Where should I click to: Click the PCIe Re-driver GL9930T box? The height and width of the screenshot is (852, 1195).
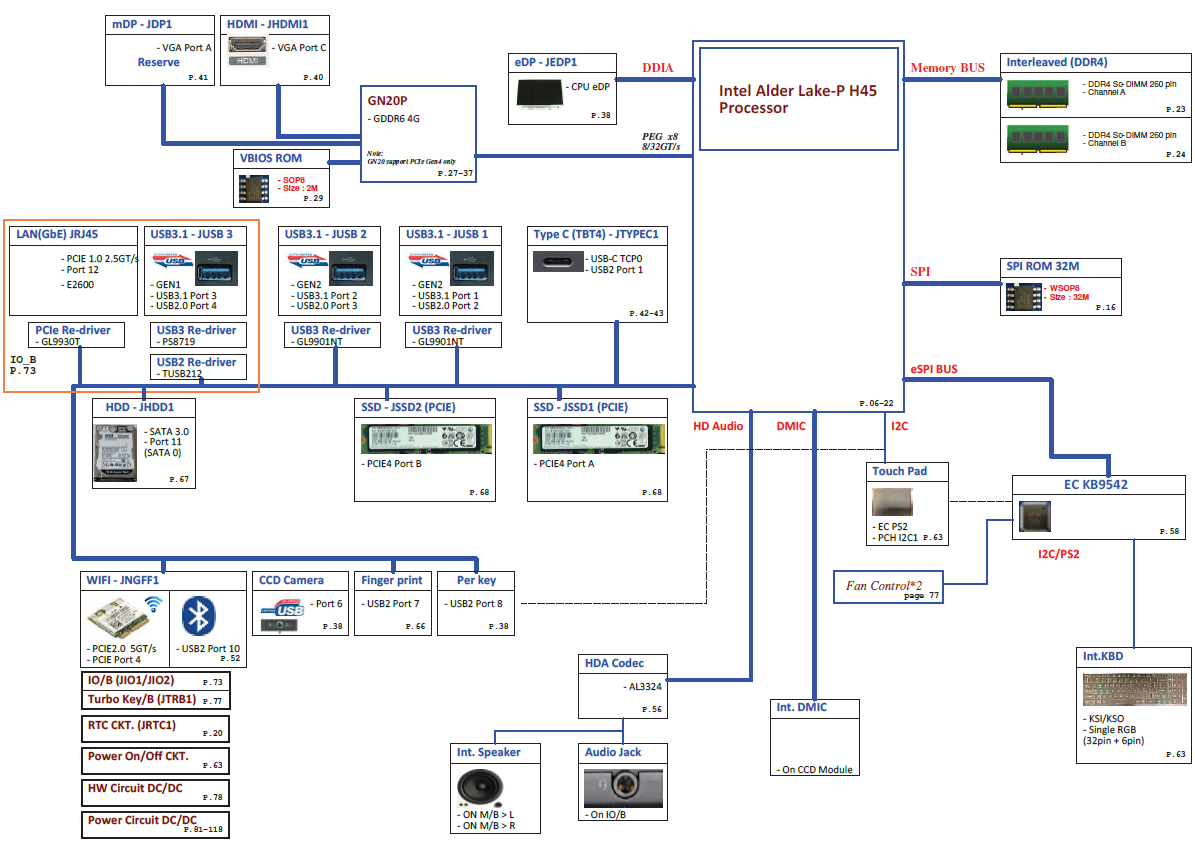pyautogui.click(x=76, y=335)
